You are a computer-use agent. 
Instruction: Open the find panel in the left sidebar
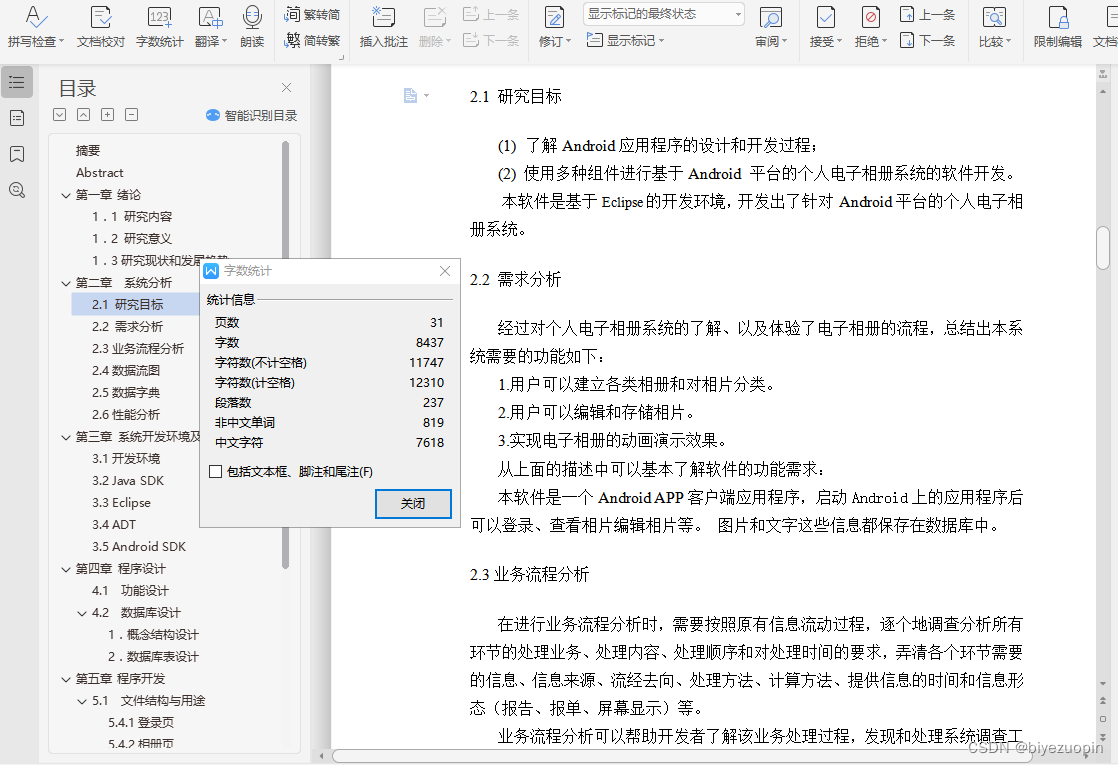click(17, 190)
